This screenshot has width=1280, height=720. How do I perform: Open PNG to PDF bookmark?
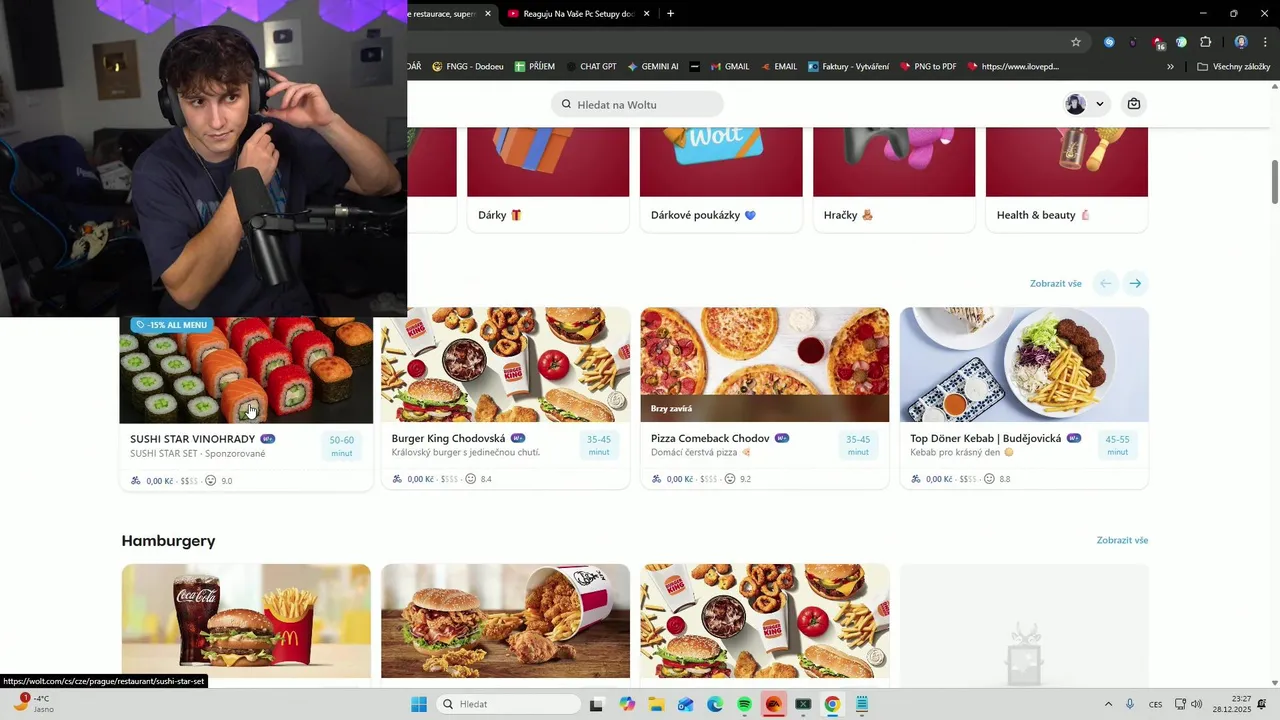point(928,67)
